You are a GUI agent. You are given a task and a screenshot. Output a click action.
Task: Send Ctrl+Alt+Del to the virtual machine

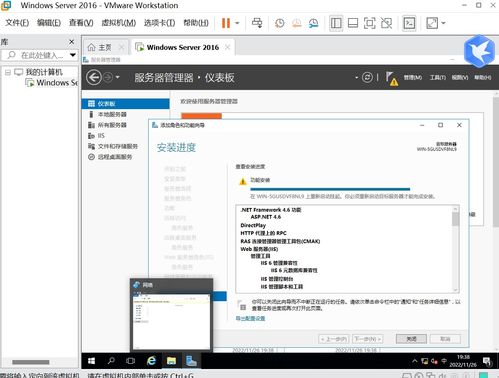click(257, 23)
